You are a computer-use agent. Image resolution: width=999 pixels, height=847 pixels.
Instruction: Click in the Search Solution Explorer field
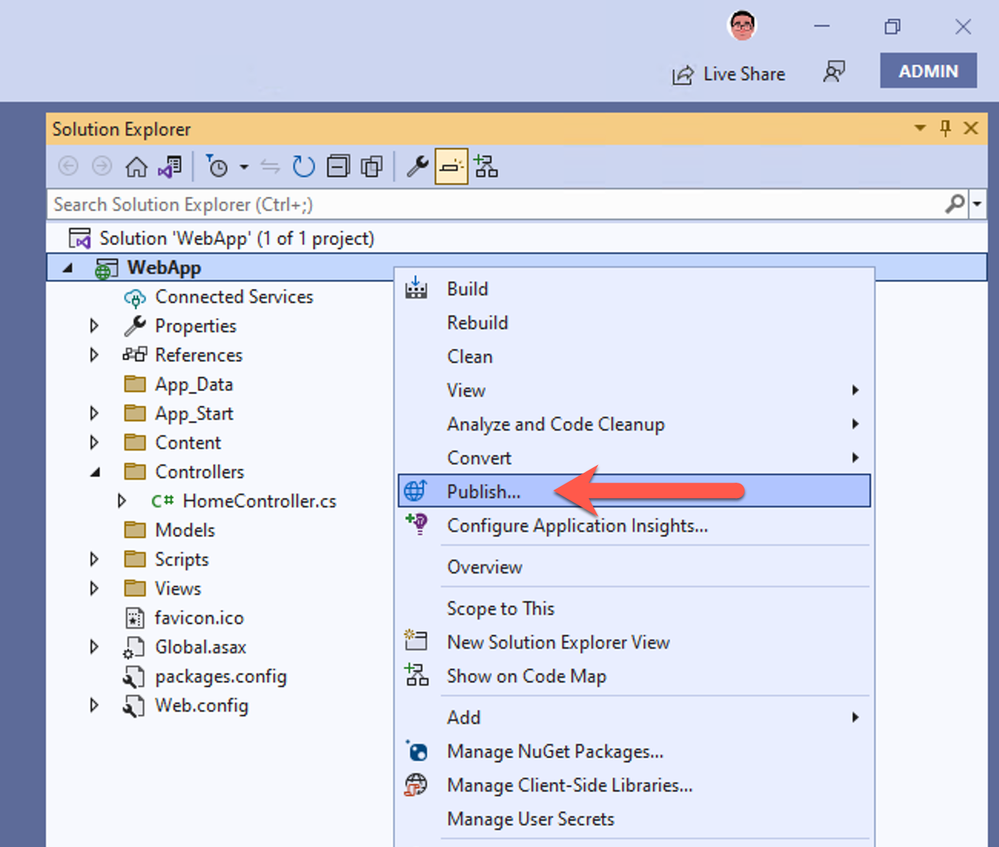[494, 205]
